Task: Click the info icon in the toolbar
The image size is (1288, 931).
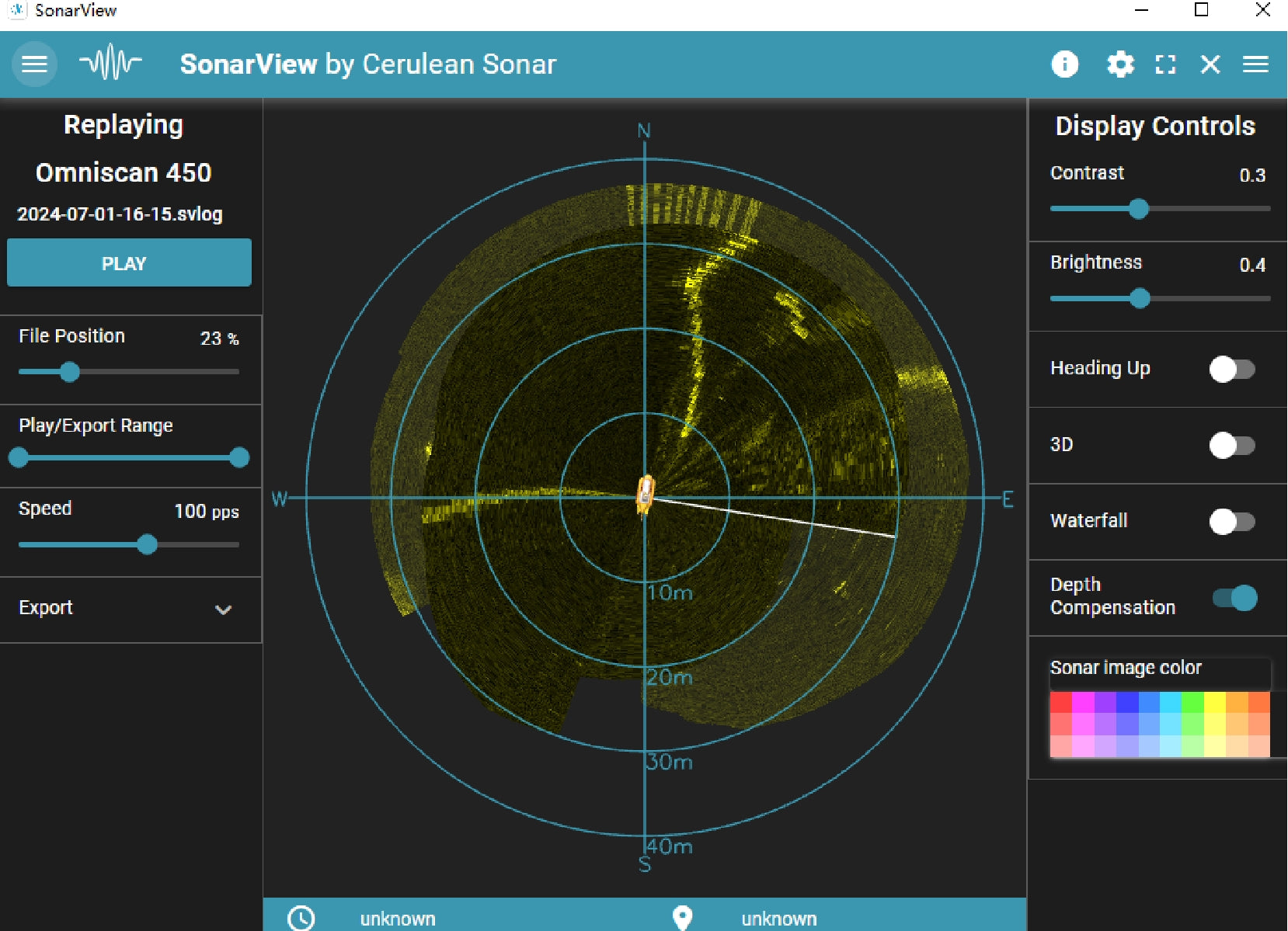Action: coord(1065,64)
